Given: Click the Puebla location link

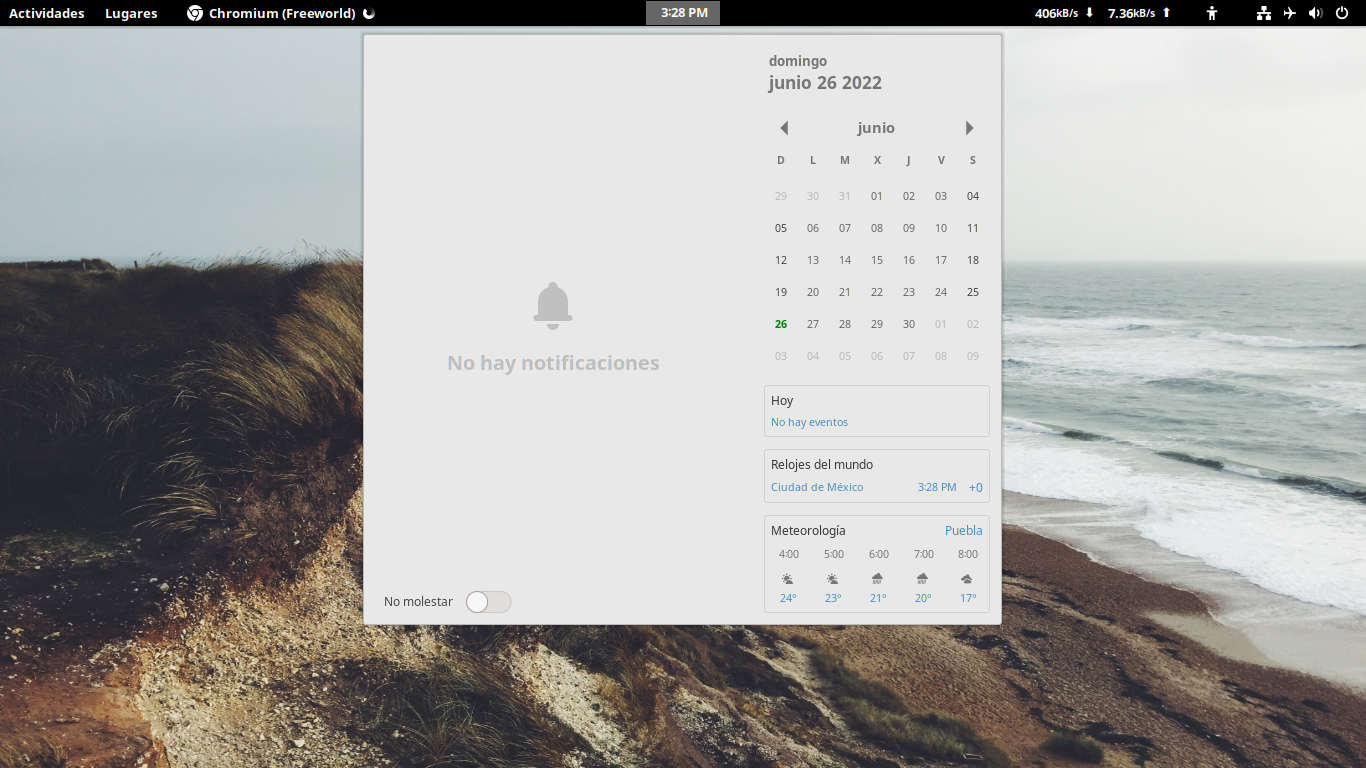Looking at the screenshot, I should click(964, 531).
